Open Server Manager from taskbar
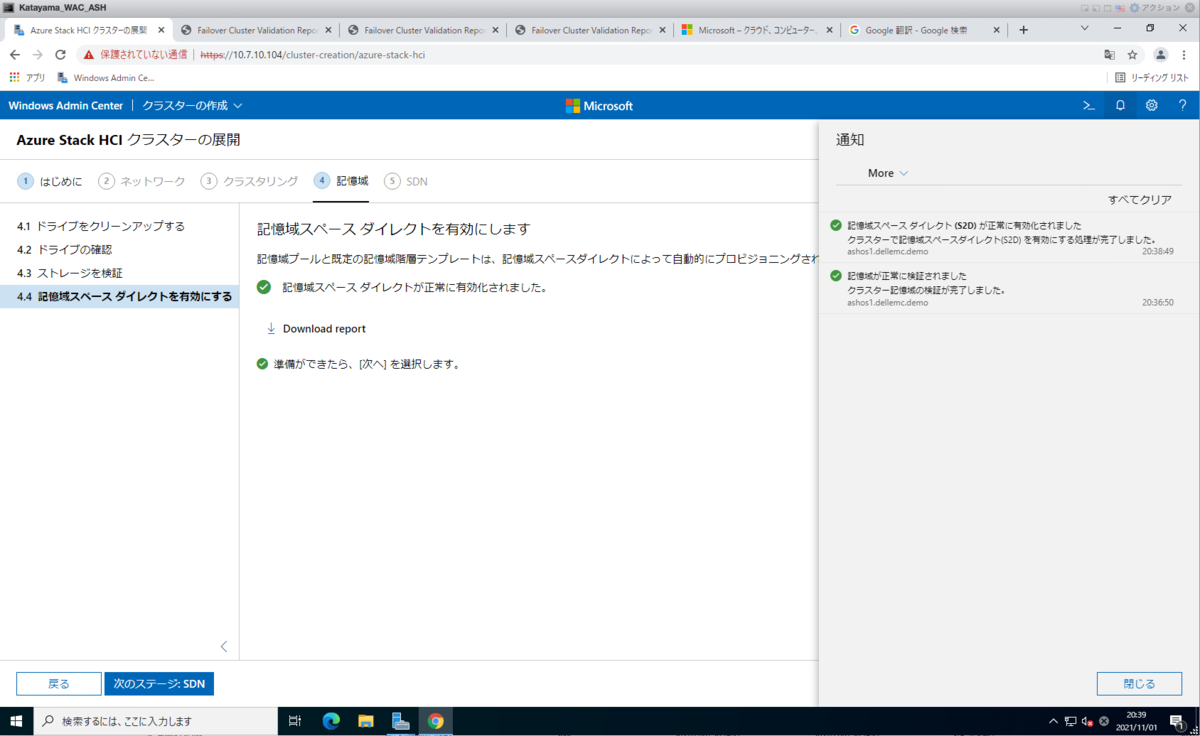The height and width of the screenshot is (736, 1200). pyautogui.click(x=401, y=720)
